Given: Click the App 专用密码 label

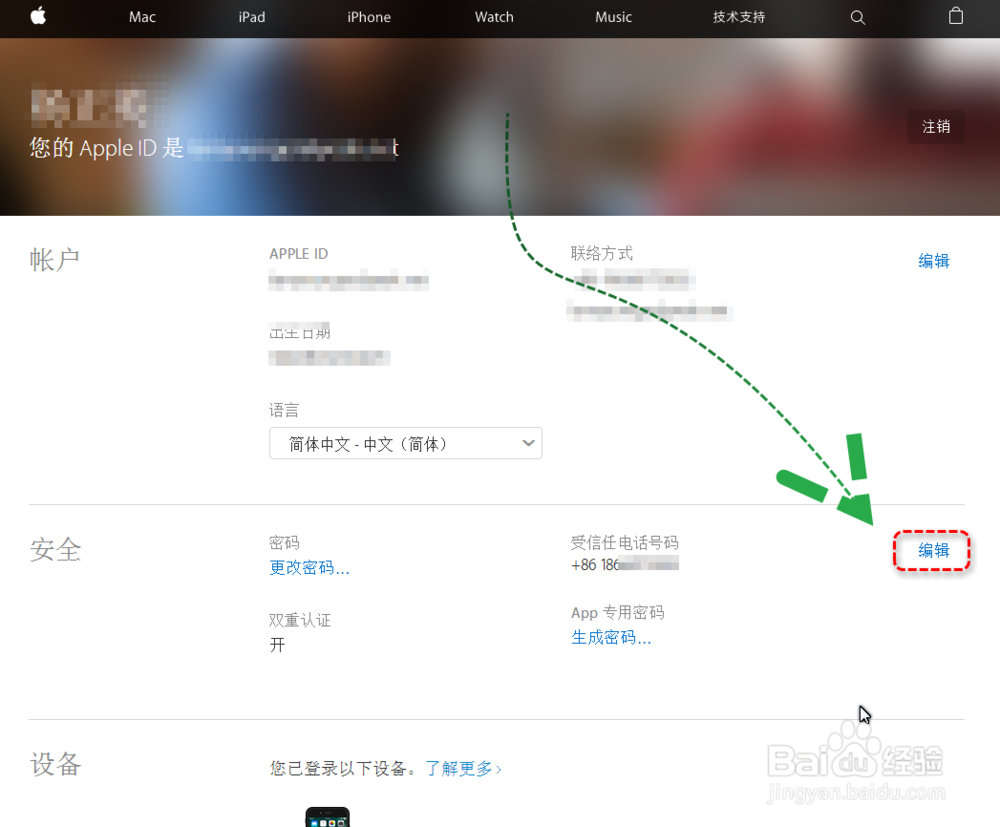Looking at the screenshot, I should click(x=617, y=613).
